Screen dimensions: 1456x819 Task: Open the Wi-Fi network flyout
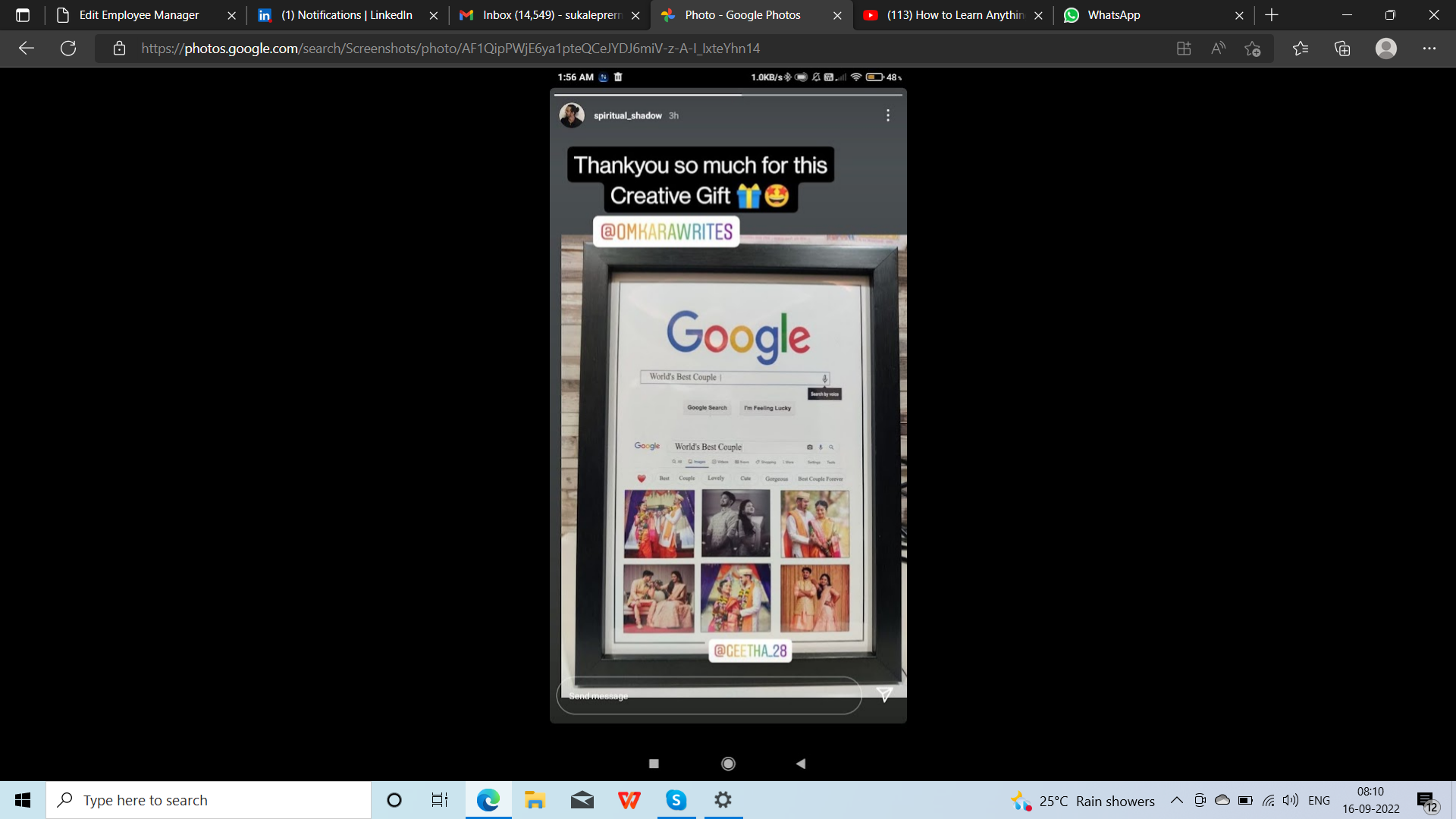coord(1268,800)
